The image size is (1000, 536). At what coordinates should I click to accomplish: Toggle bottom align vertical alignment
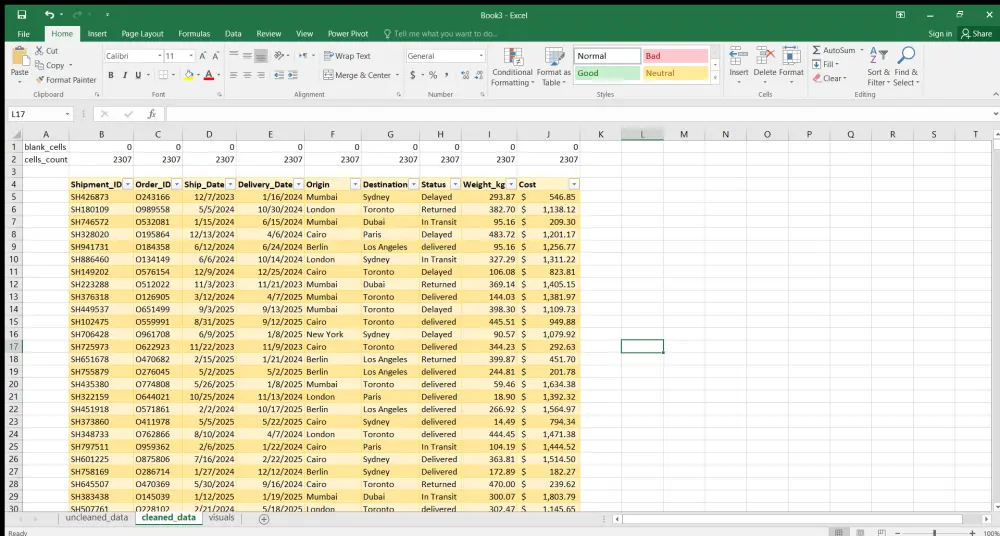261,56
